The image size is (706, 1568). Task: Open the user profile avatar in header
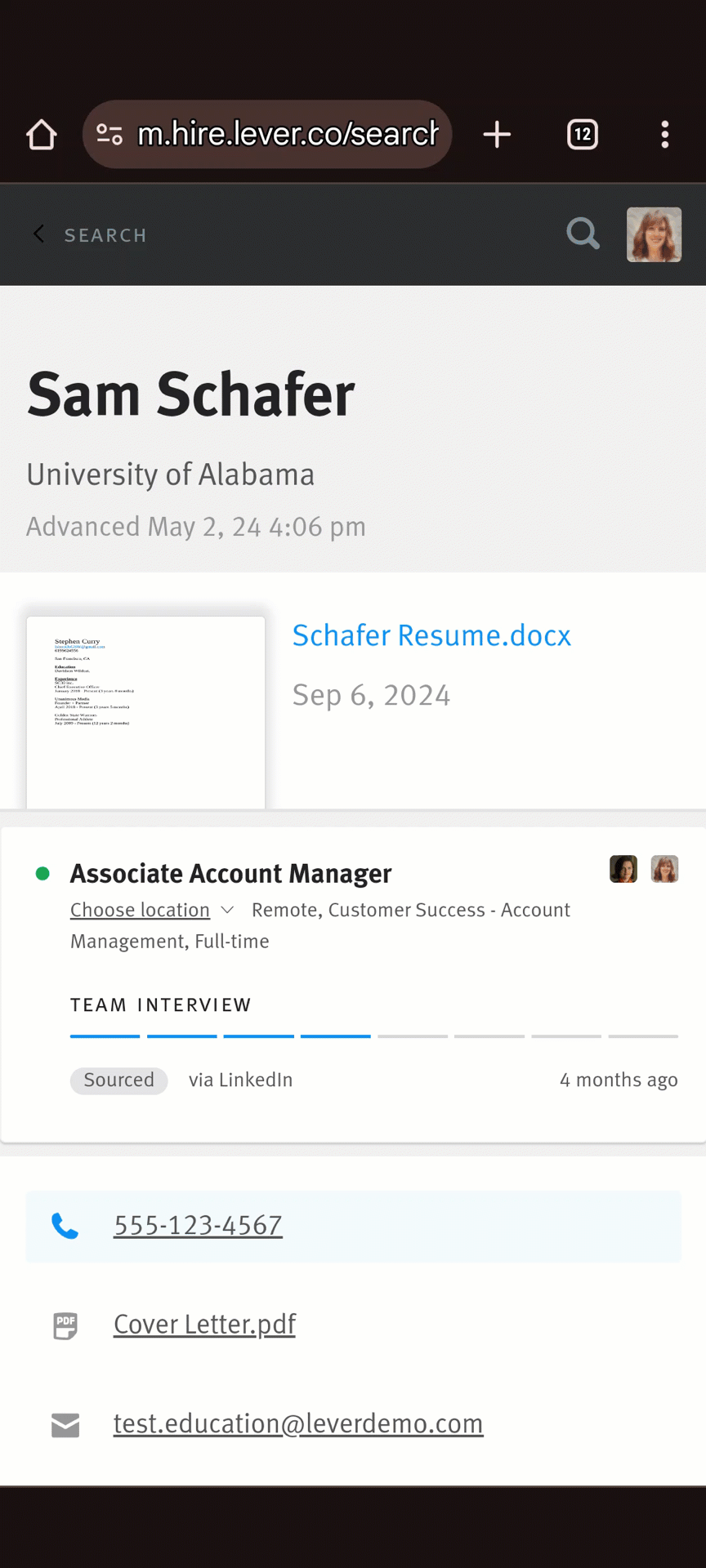[654, 234]
